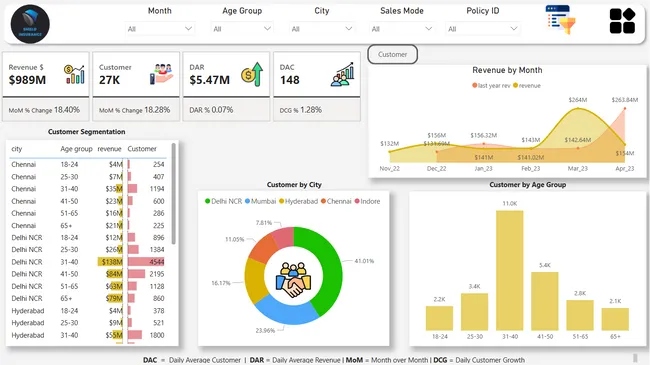This screenshot has height=365, width=650.
Task: Open the Age Group dropdown
Action: click(242, 29)
